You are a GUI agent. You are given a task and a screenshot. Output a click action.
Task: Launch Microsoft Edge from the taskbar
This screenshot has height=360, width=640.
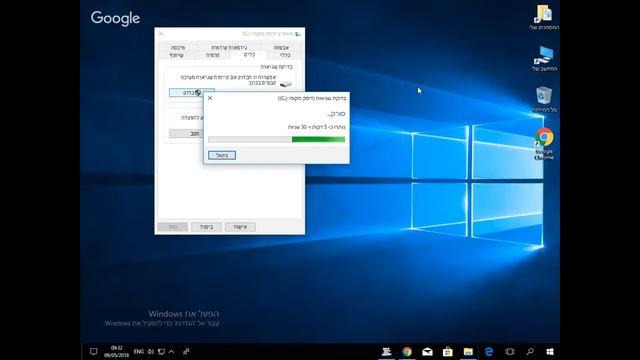489,351
